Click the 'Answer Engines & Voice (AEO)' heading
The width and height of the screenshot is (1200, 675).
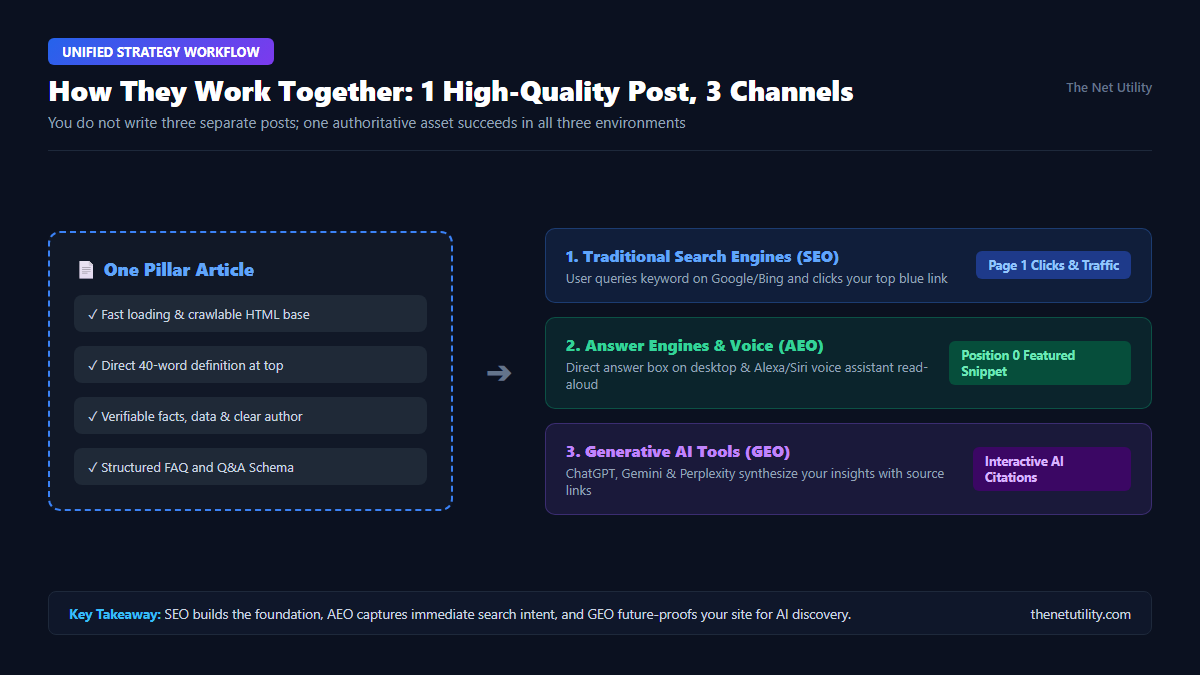click(x=694, y=346)
